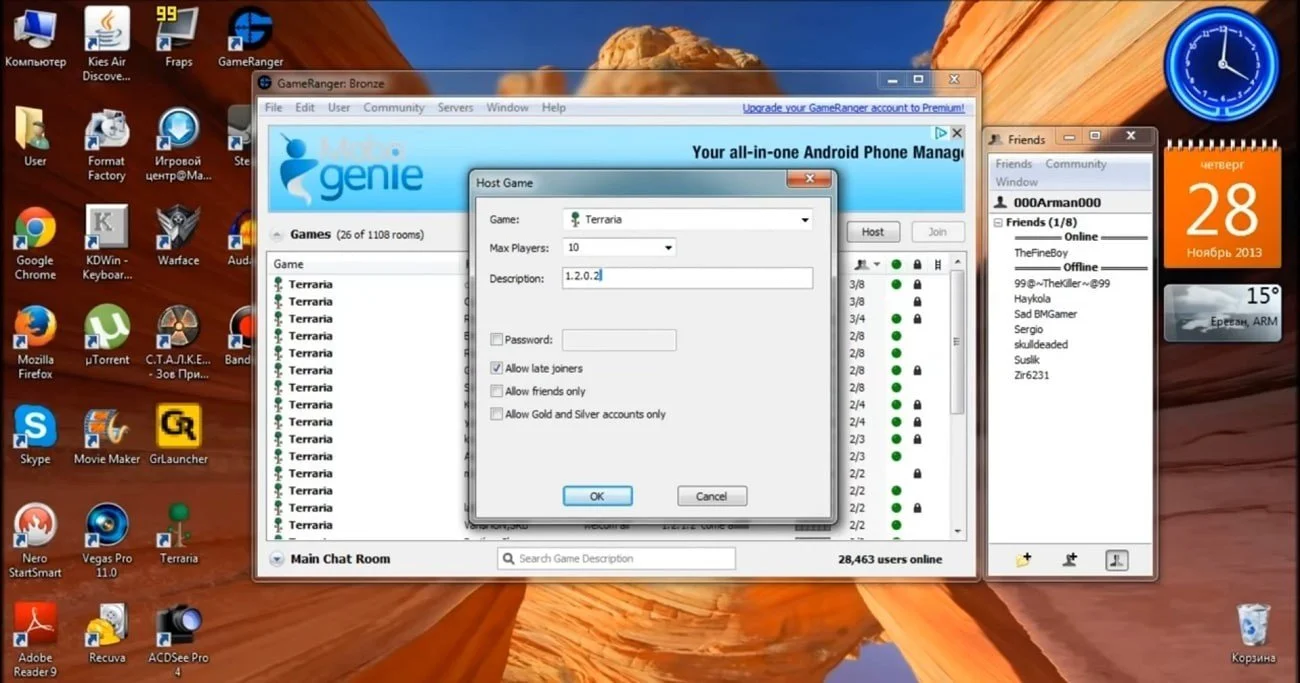
Task: Close the Mobogenie ad banner
Action: pyautogui.click(x=957, y=132)
